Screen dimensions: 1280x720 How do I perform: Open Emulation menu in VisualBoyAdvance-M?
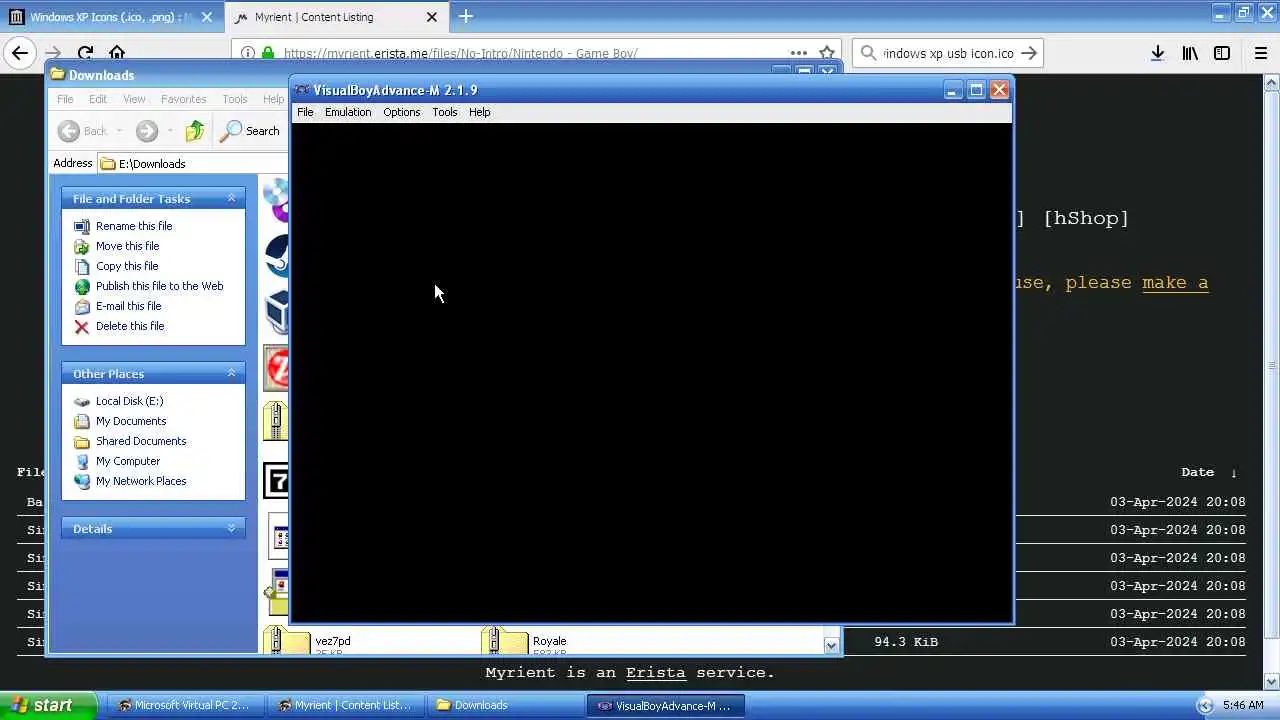tap(348, 112)
